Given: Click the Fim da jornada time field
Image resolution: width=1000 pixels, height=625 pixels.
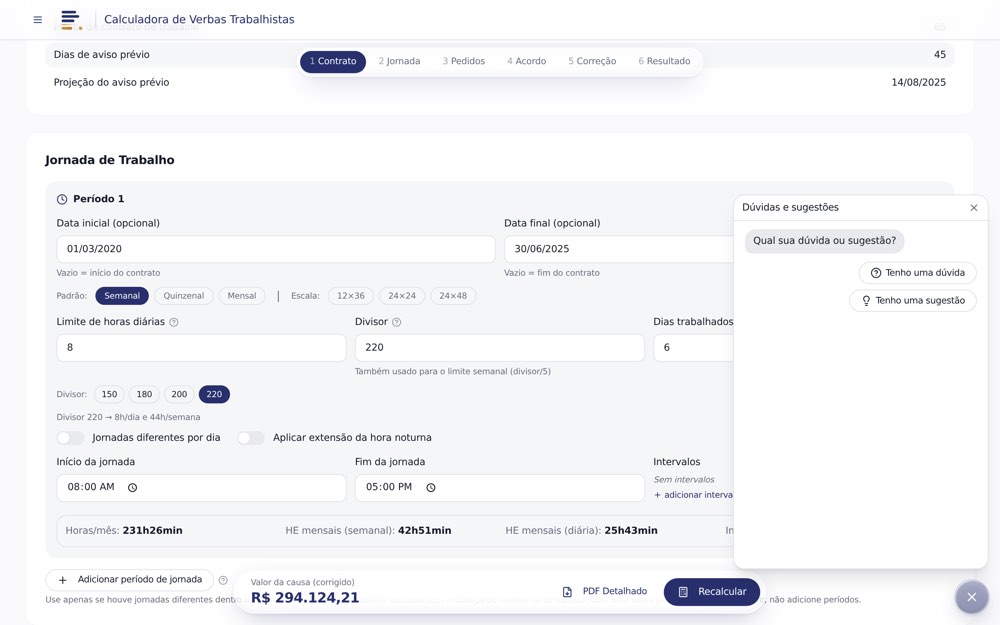Looking at the screenshot, I should click(x=499, y=488).
